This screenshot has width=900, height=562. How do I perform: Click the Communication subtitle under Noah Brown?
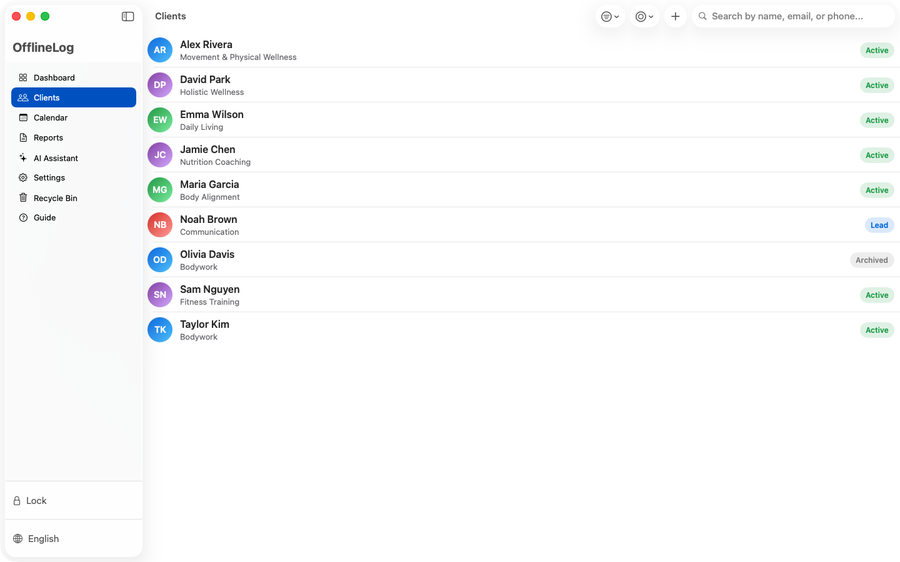click(210, 232)
